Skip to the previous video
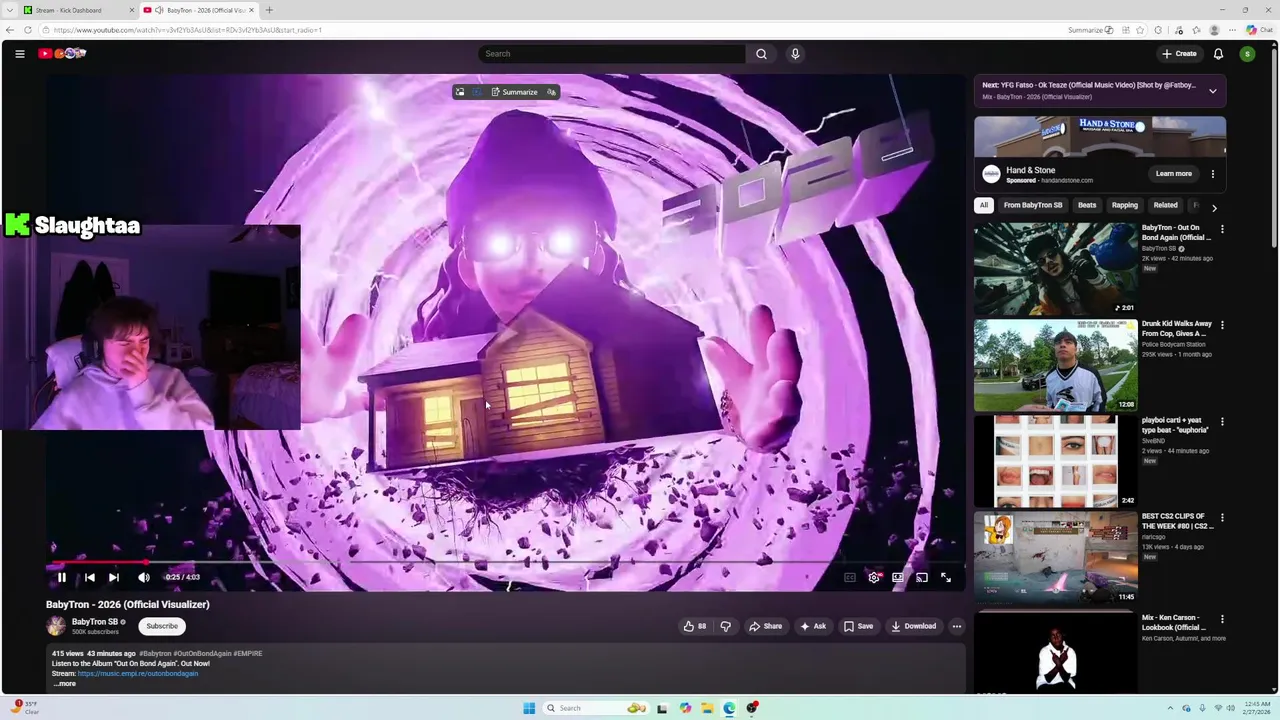1280x720 pixels. click(89, 577)
